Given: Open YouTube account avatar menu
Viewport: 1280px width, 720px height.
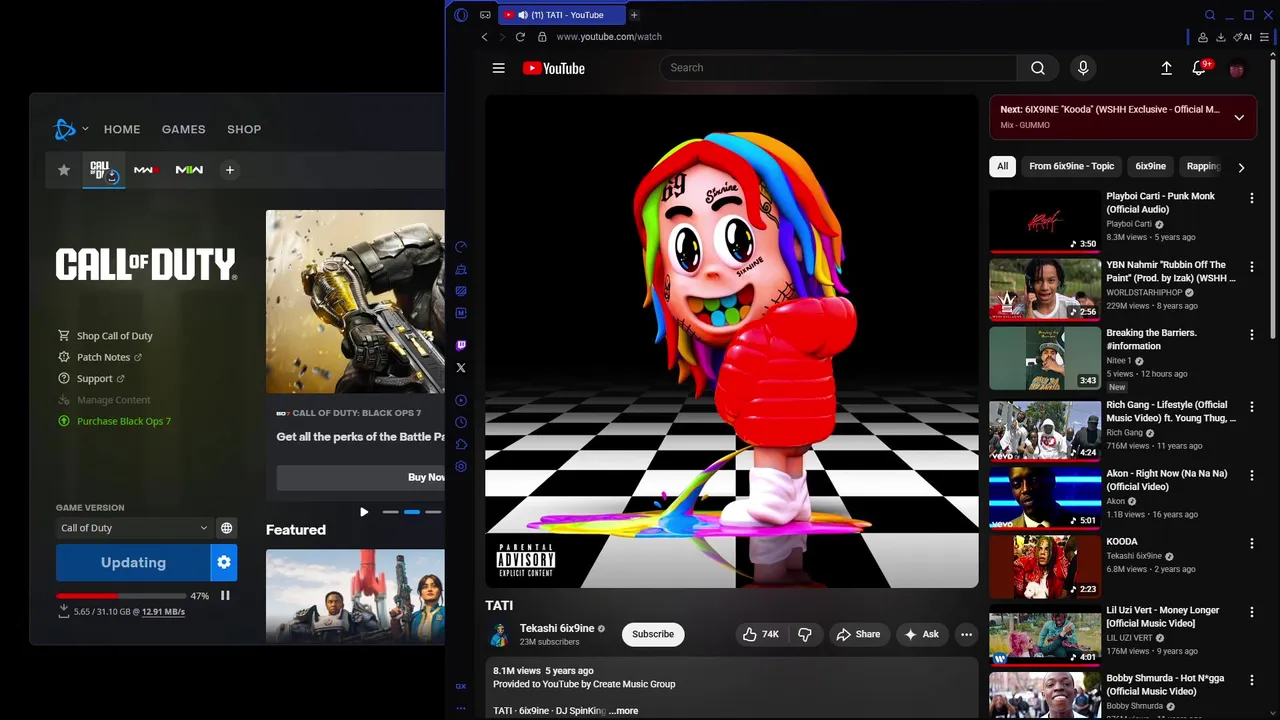Looking at the screenshot, I should [x=1237, y=69].
